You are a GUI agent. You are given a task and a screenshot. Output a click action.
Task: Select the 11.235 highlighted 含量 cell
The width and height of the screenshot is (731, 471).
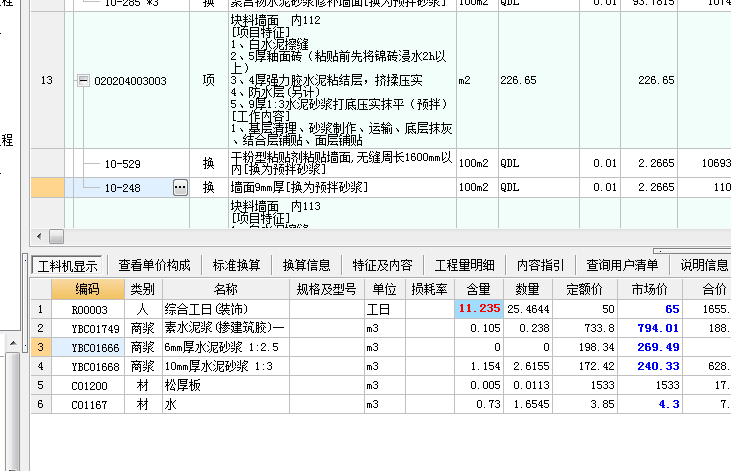(x=479, y=309)
